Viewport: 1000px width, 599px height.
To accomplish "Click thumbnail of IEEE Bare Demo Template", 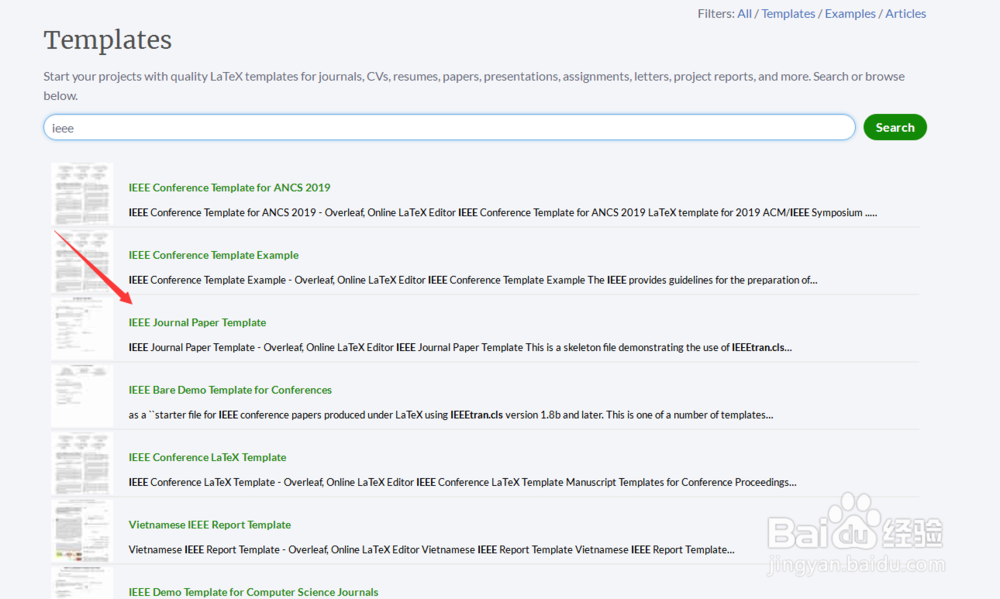I will [82, 396].
